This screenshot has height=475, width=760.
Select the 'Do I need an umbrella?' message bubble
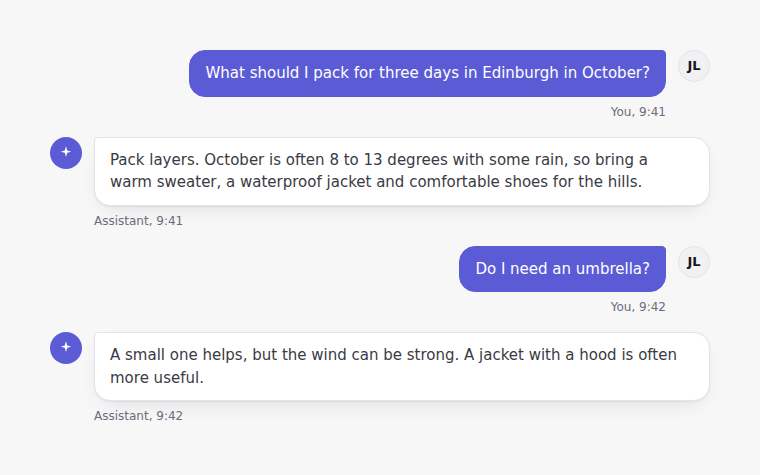point(562,269)
